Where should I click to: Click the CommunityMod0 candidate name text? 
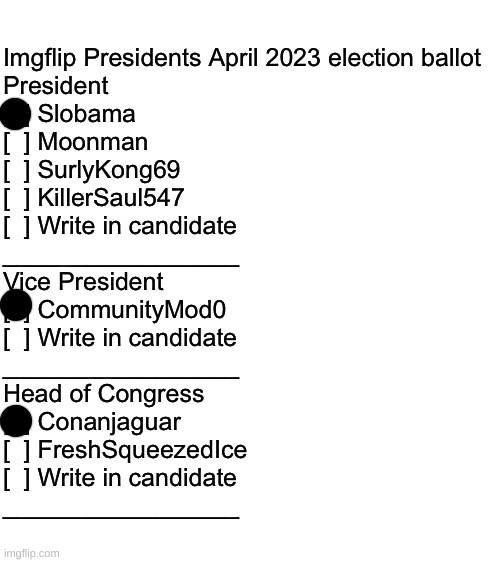tap(132, 310)
